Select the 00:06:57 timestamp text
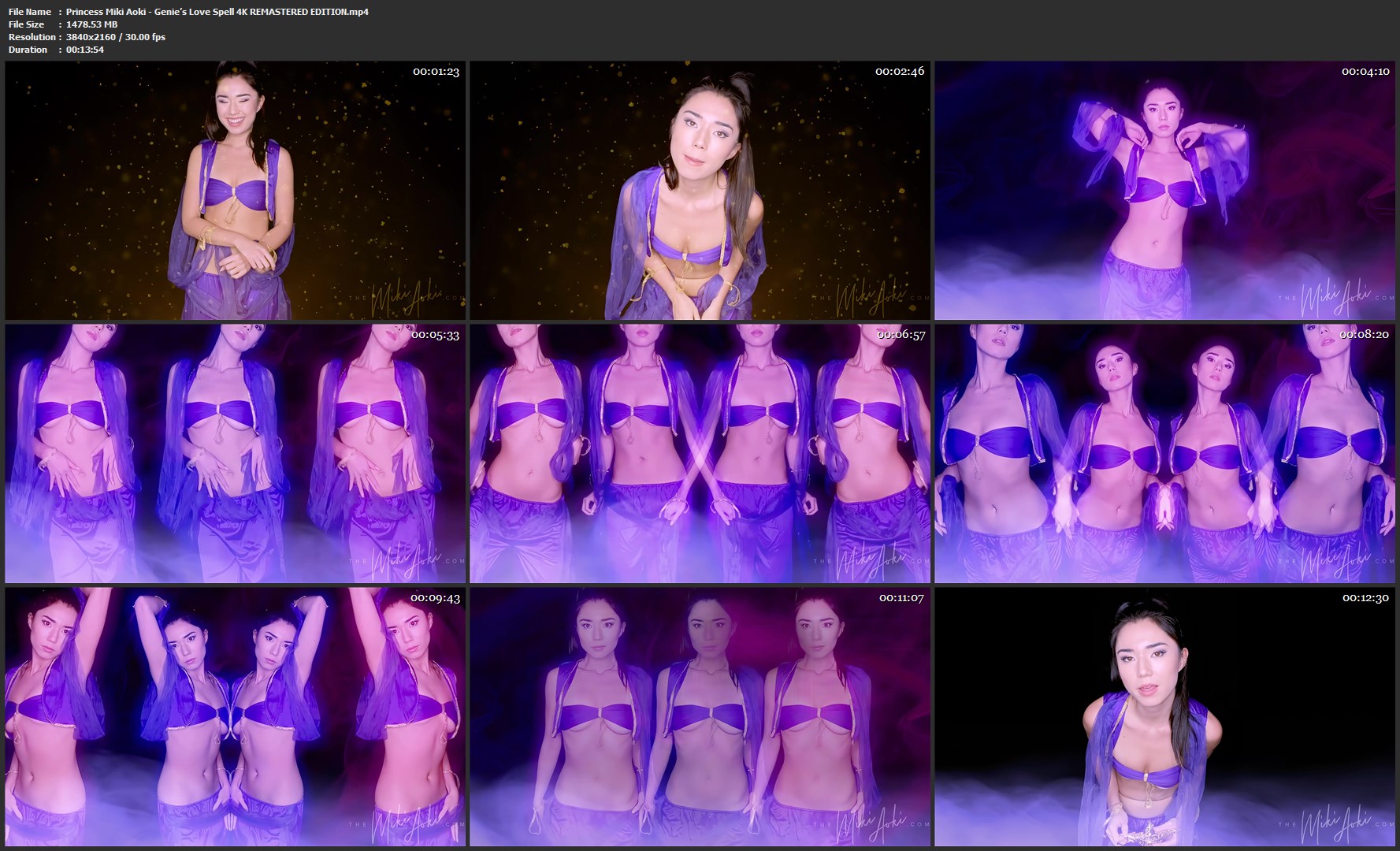This screenshot has height=851, width=1400. pyautogui.click(x=901, y=335)
